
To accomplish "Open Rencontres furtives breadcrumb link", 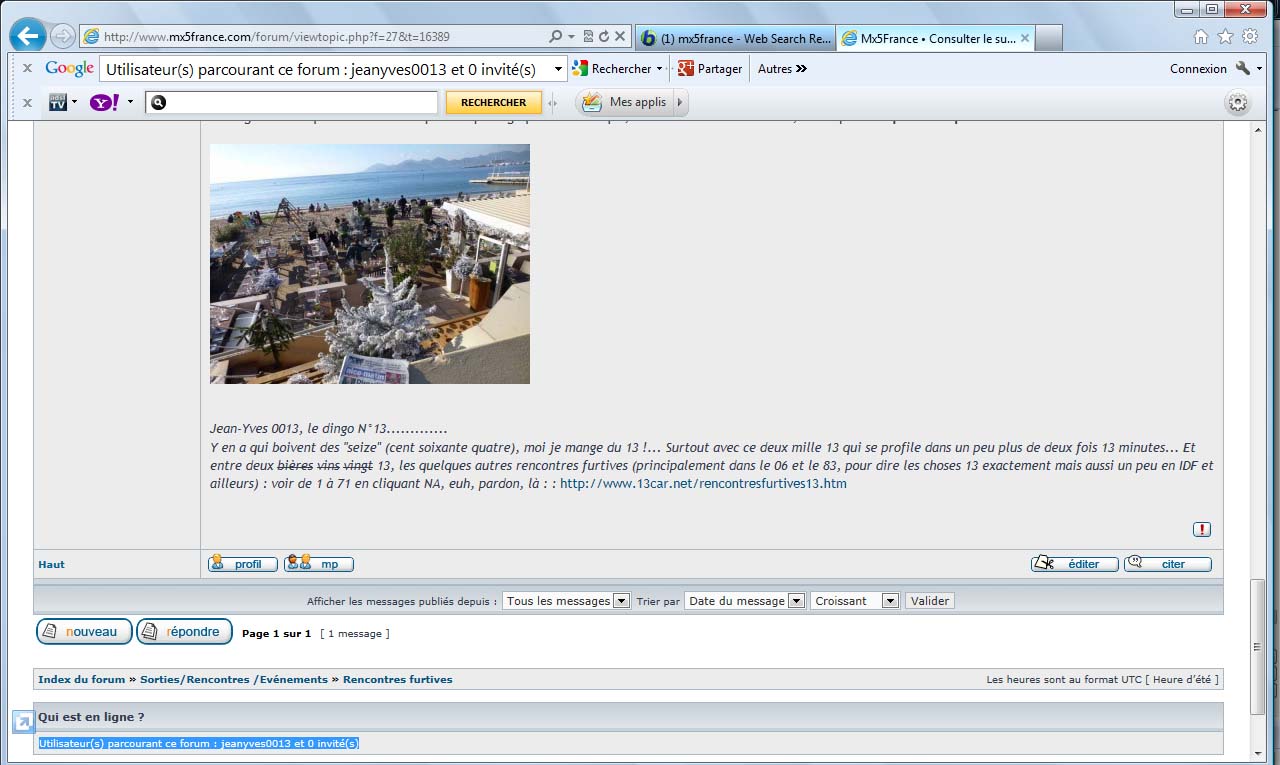I will coord(397,679).
